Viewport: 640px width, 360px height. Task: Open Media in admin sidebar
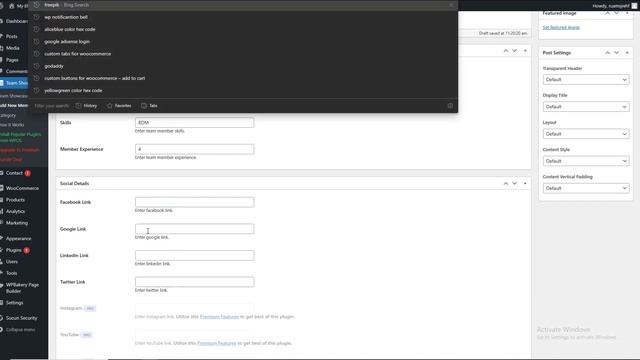[x=12, y=48]
